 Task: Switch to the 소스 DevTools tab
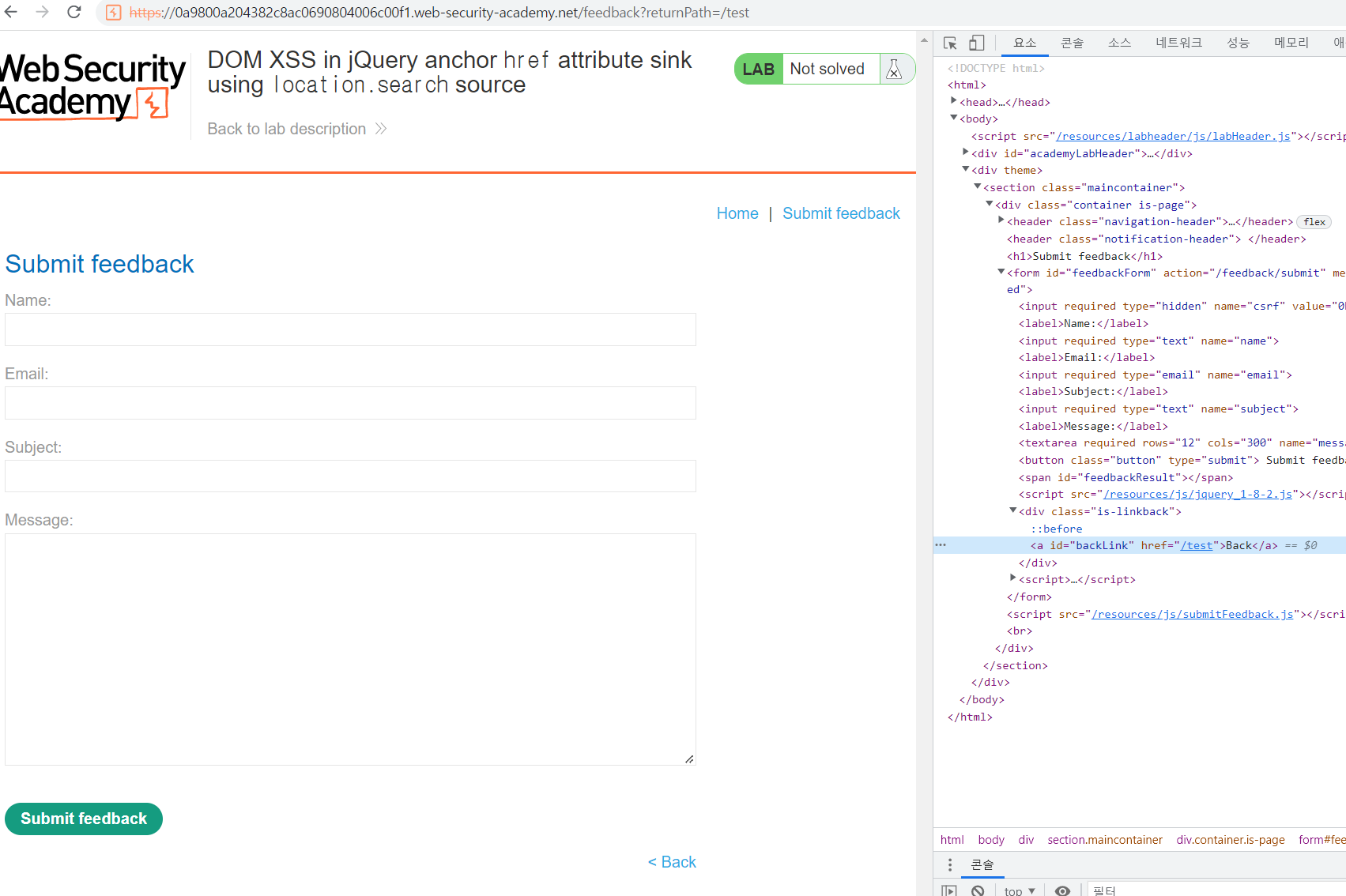tap(1119, 43)
